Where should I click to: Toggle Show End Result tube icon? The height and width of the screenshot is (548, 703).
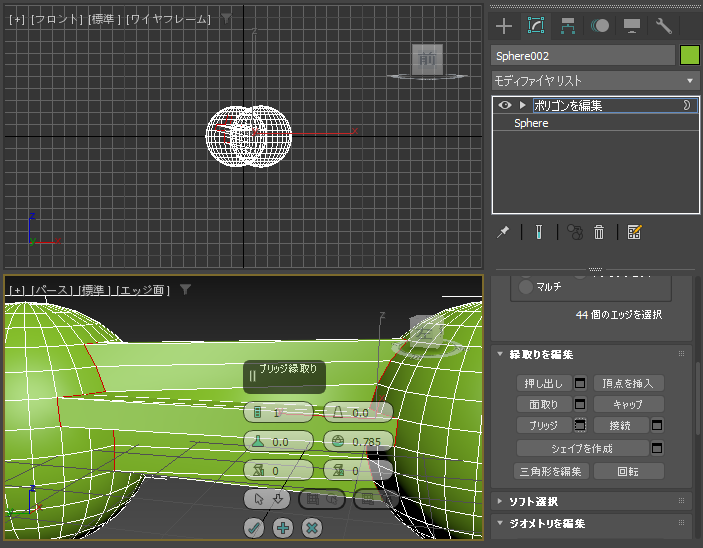[x=538, y=232]
